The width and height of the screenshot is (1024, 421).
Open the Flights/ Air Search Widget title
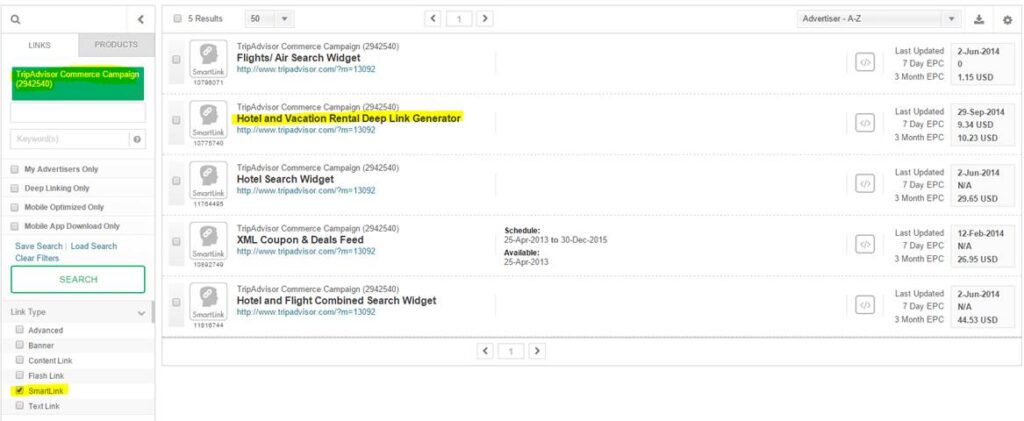click(x=298, y=58)
